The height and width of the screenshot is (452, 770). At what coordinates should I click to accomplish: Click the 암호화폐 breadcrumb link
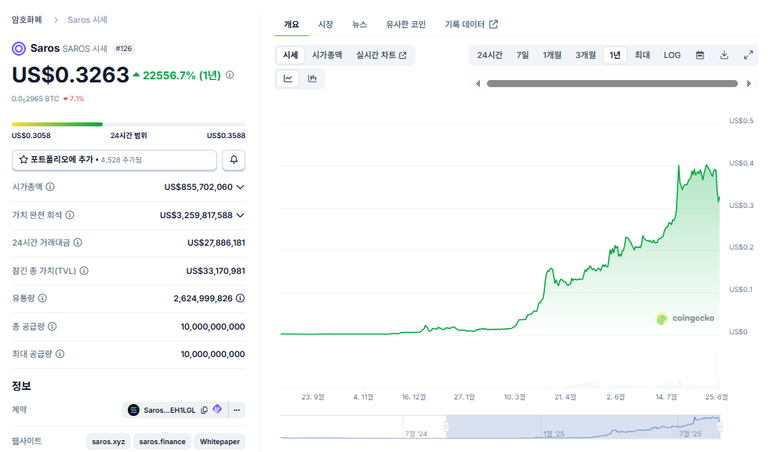click(x=27, y=20)
